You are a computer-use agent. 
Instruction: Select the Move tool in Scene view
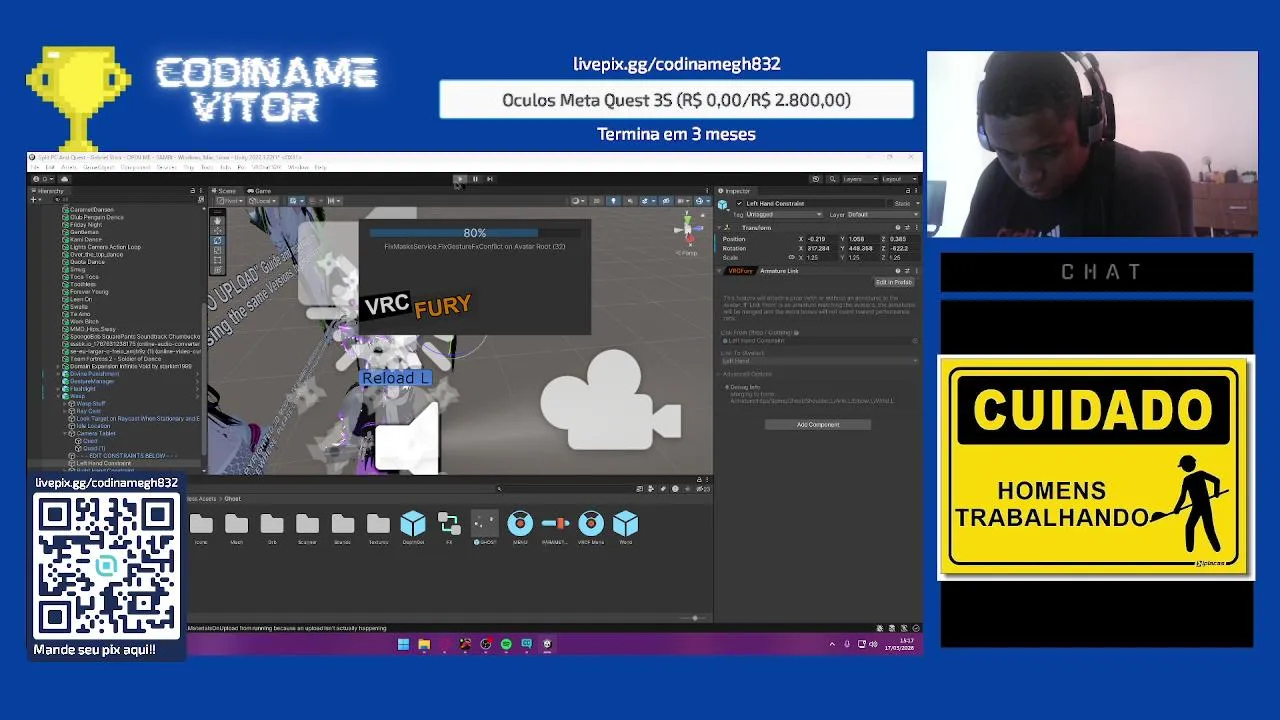217,230
